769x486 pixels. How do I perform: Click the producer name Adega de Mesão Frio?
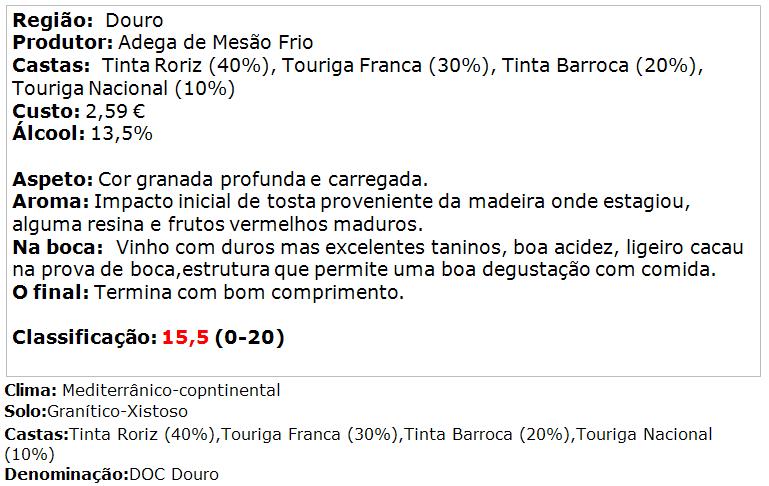pyautogui.click(x=215, y=43)
